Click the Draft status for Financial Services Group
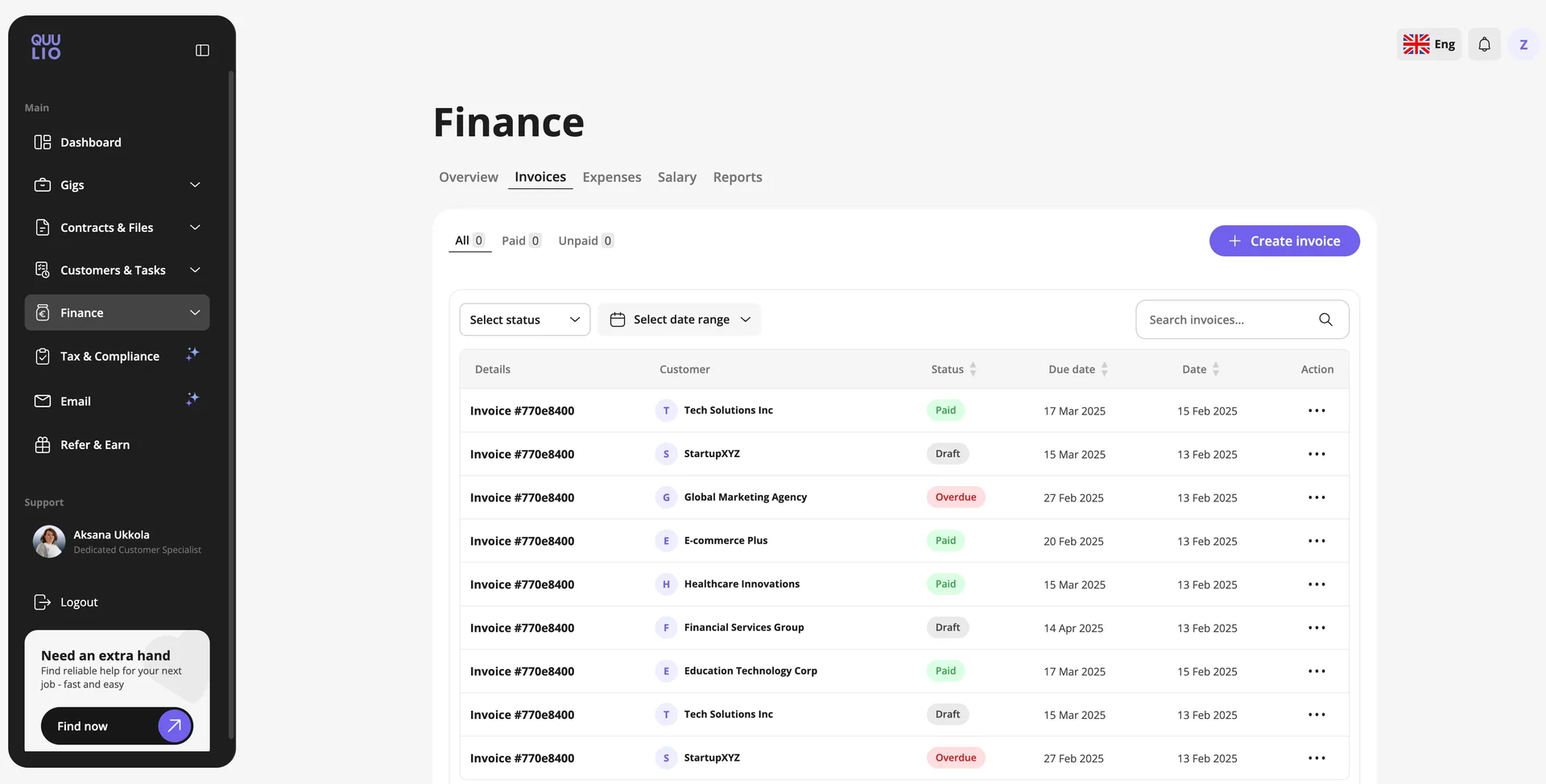This screenshot has height=784, width=1546. (948, 628)
